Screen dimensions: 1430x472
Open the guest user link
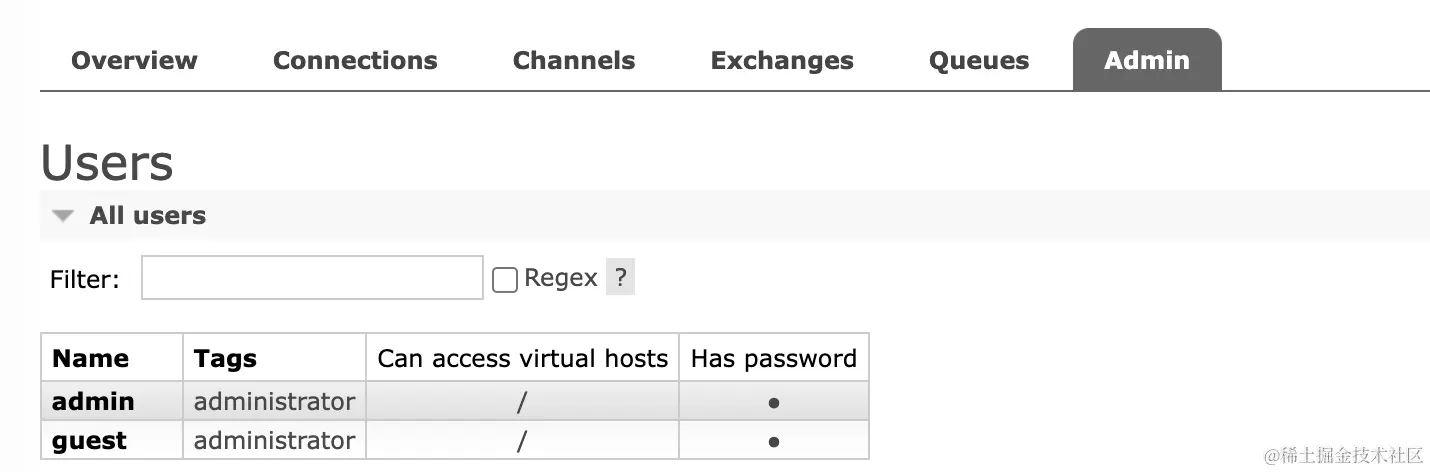tap(89, 441)
